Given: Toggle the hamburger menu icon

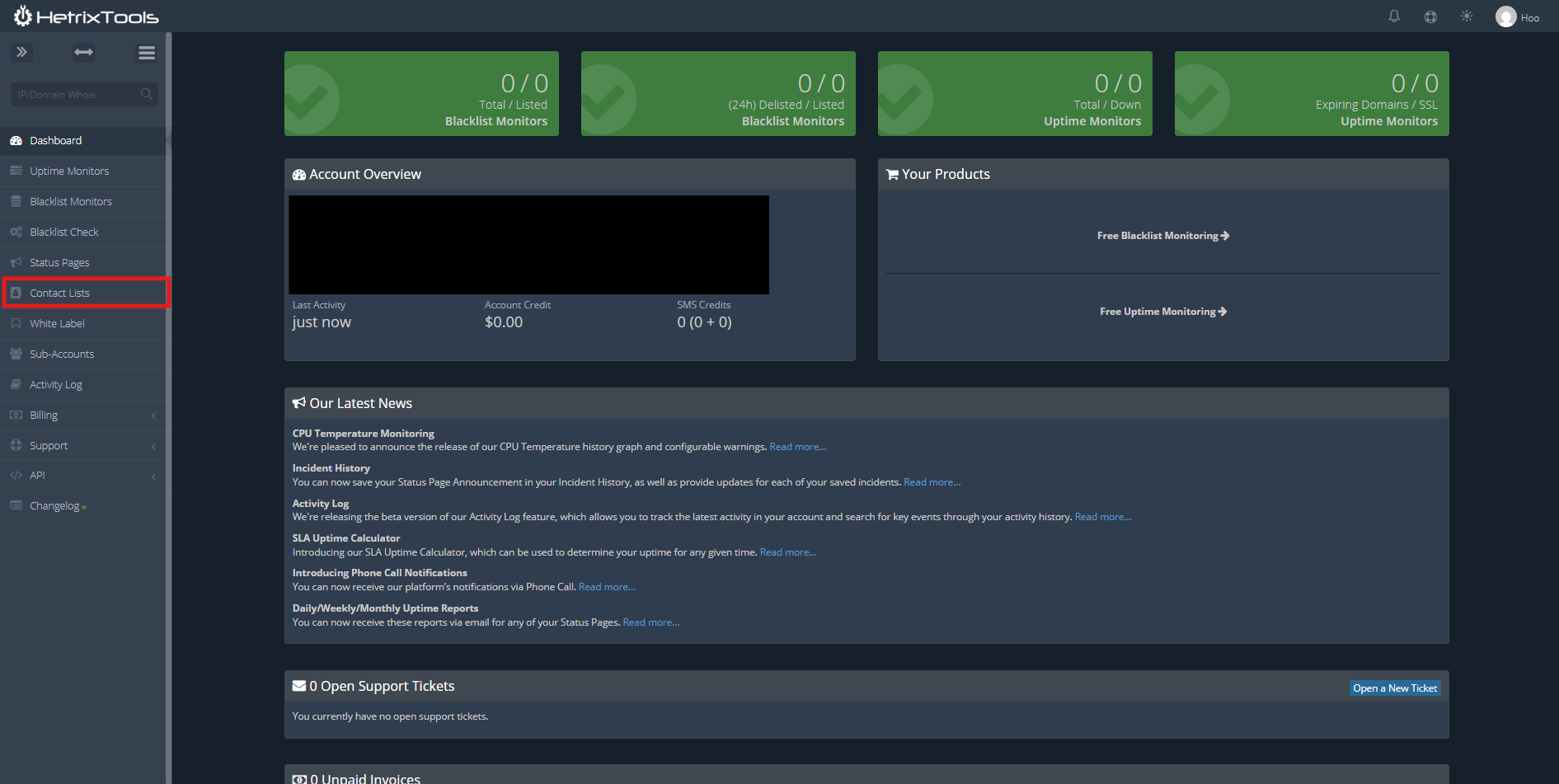Looking at the screenshot, I should click(147, 53).
